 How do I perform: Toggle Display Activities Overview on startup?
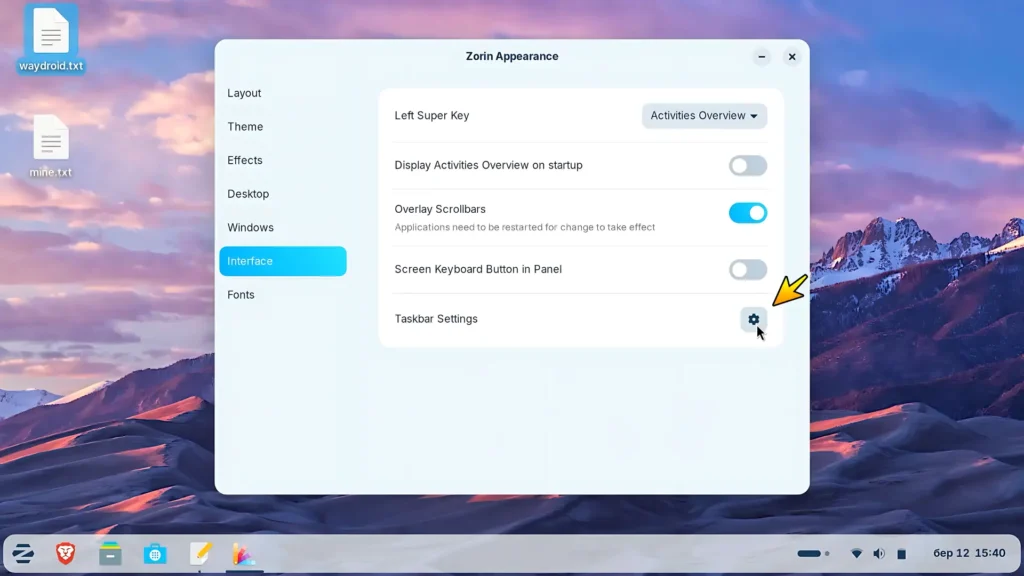748,165
